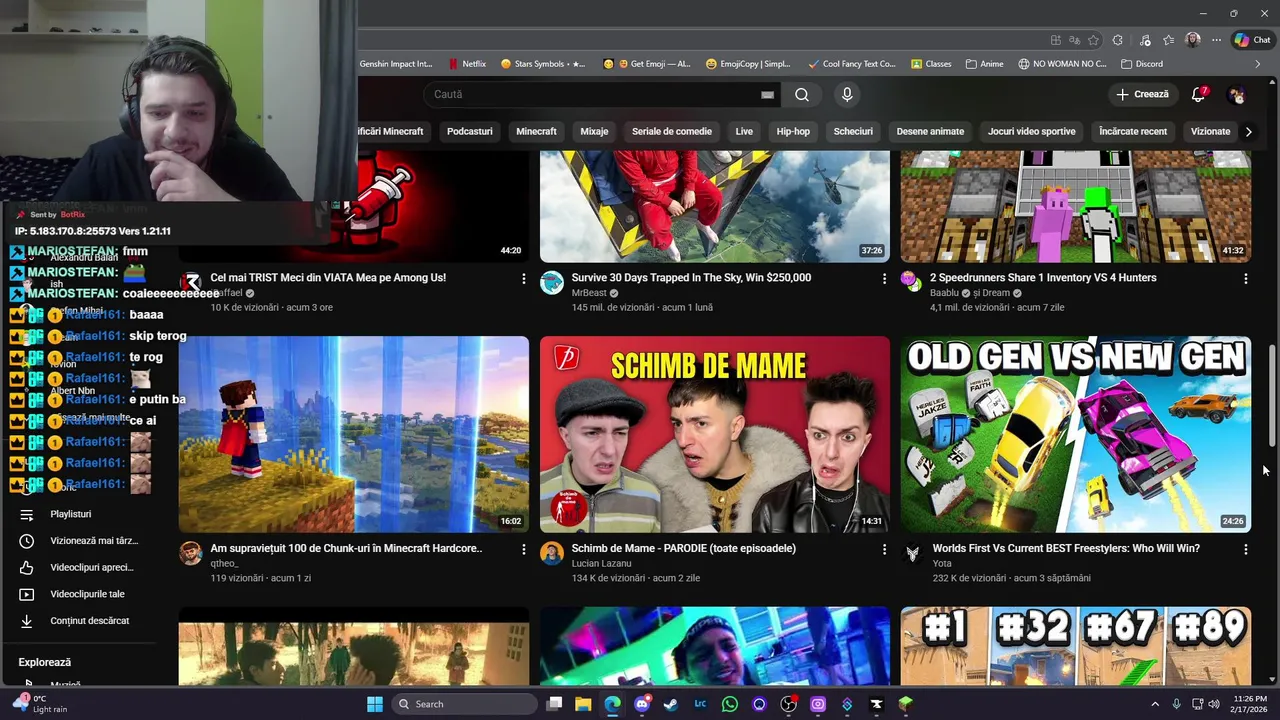Open on-screen keyboard icon in search box
1280x720 pixels.
(767, 94)
